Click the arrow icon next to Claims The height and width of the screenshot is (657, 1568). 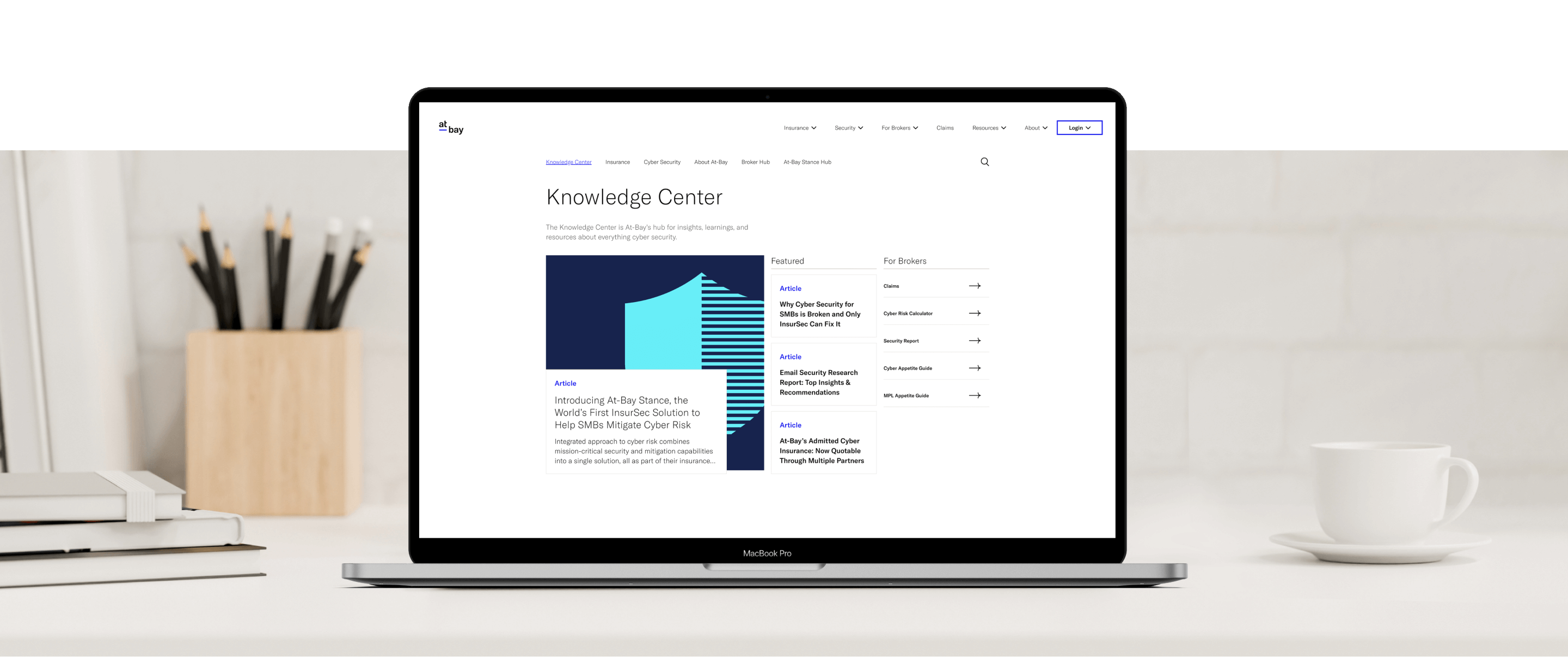[976, 286]
